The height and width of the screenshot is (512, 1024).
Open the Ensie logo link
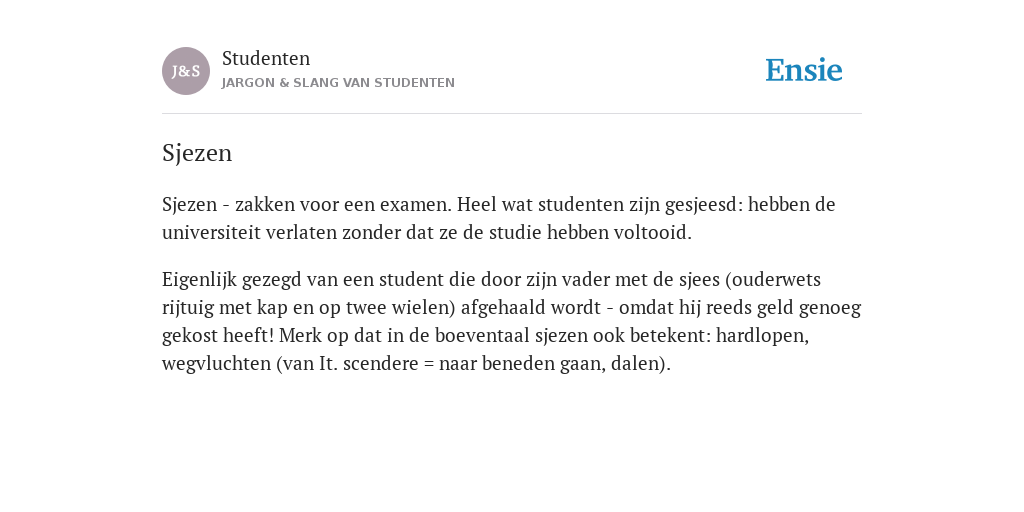(x=804, y=70)
